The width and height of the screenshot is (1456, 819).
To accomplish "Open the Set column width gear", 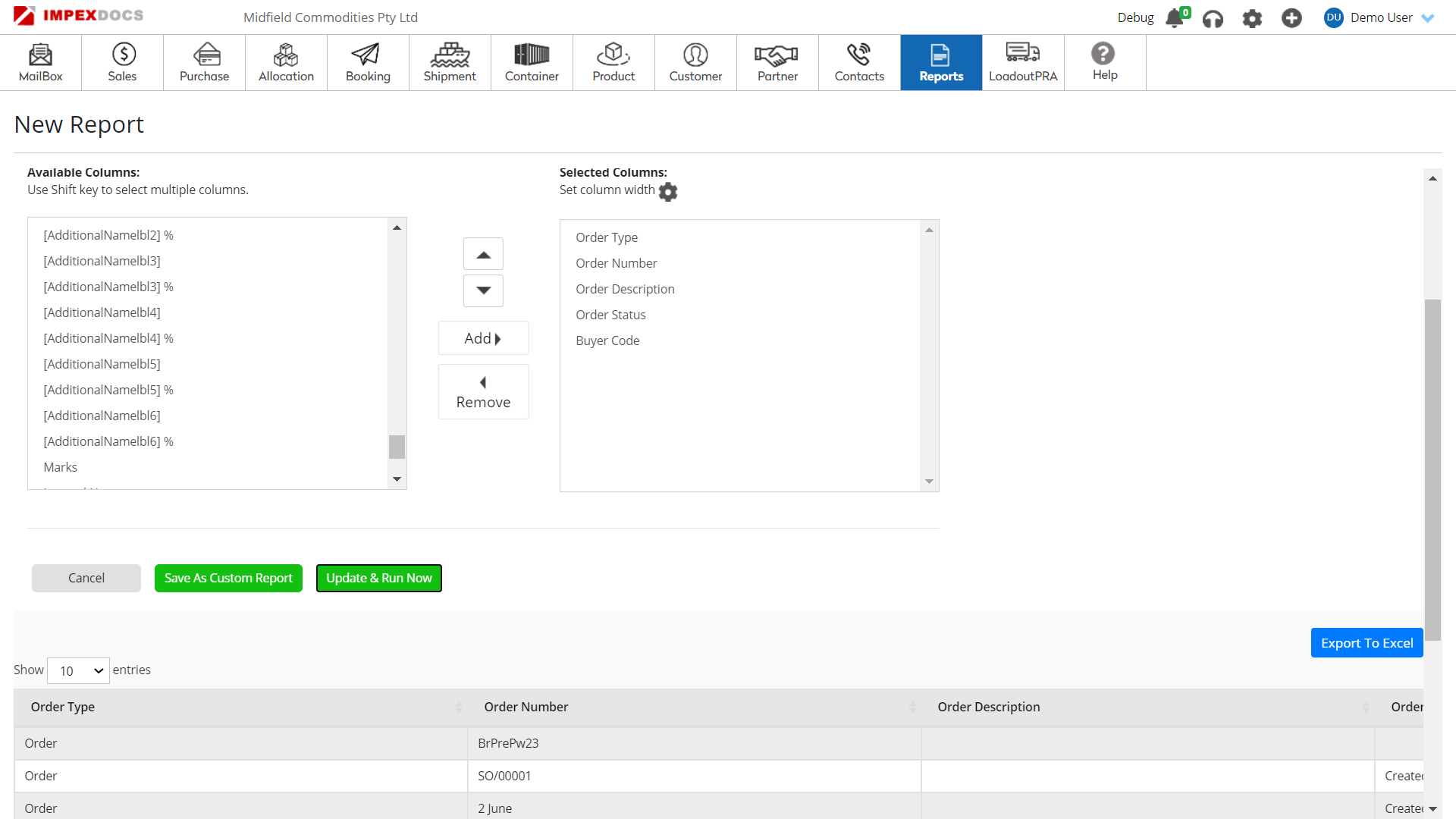I will (668, 192).
